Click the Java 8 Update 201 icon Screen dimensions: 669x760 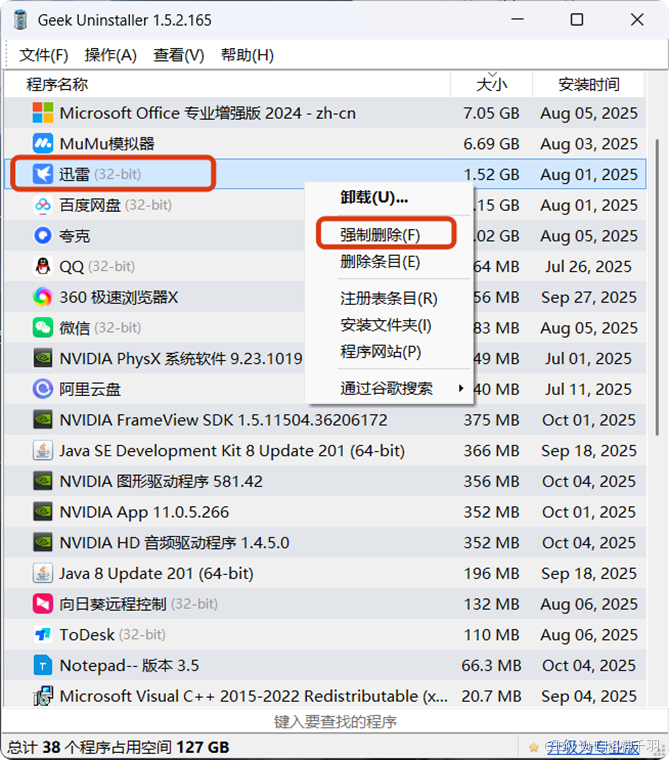pyautogui.click(x=43, y=573)
